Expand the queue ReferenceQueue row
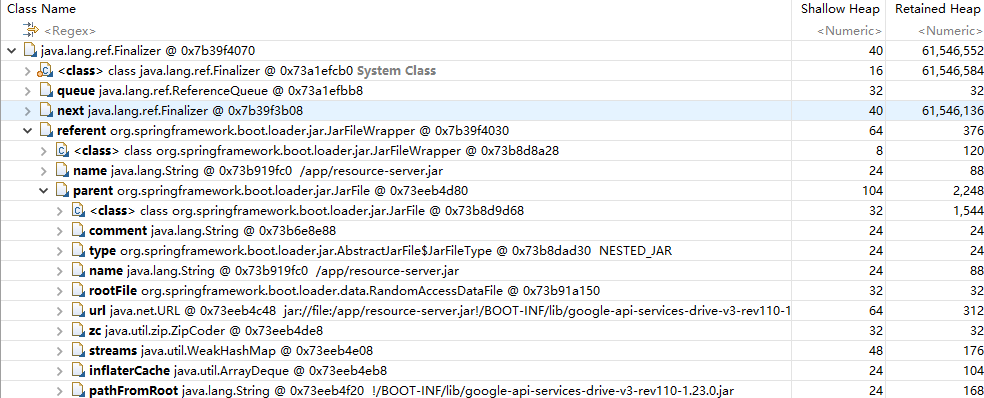 pos(27,91)
